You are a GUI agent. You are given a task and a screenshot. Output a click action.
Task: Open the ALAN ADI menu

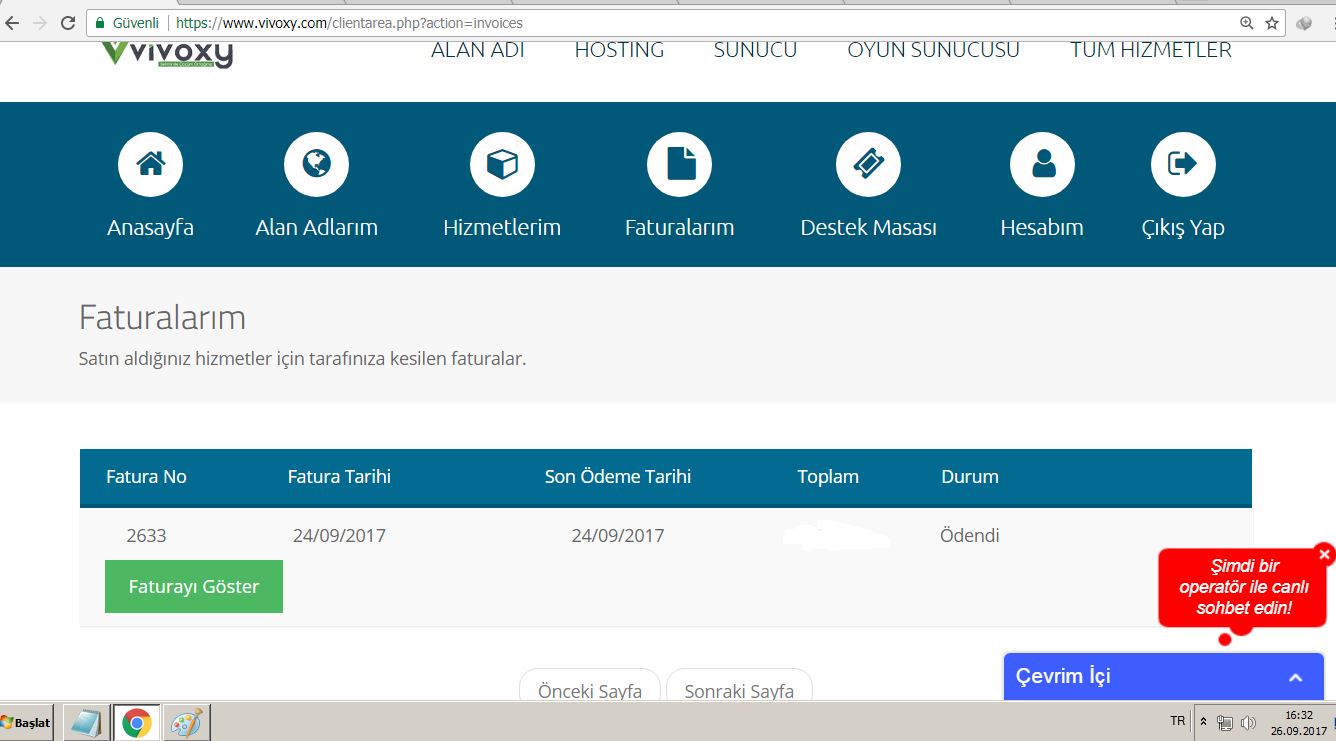pos(478,50)
